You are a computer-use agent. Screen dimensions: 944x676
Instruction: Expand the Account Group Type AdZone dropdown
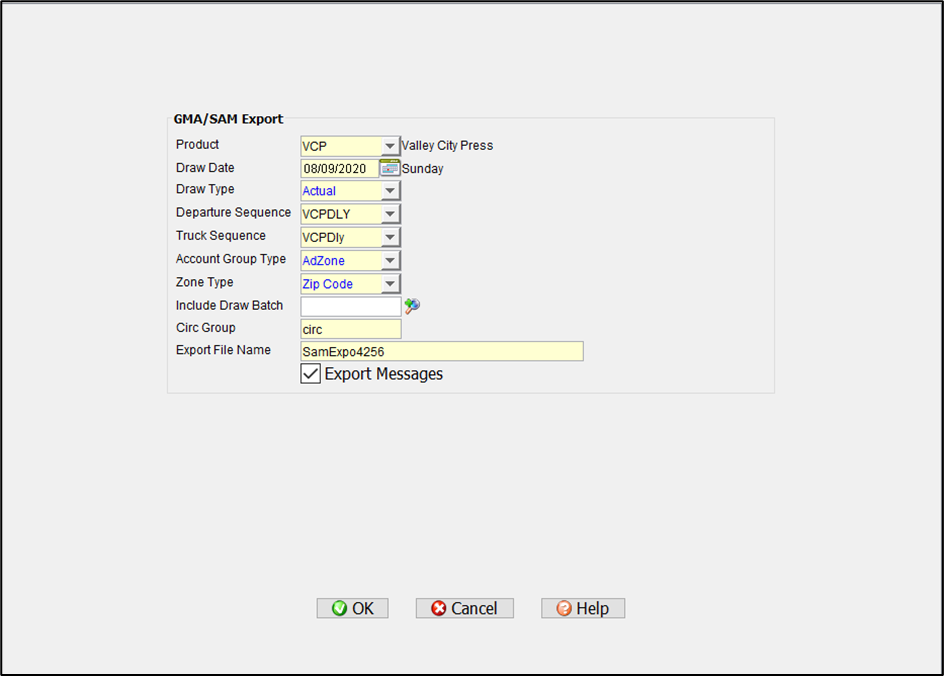pyautogui.click(x=390, y=261)
